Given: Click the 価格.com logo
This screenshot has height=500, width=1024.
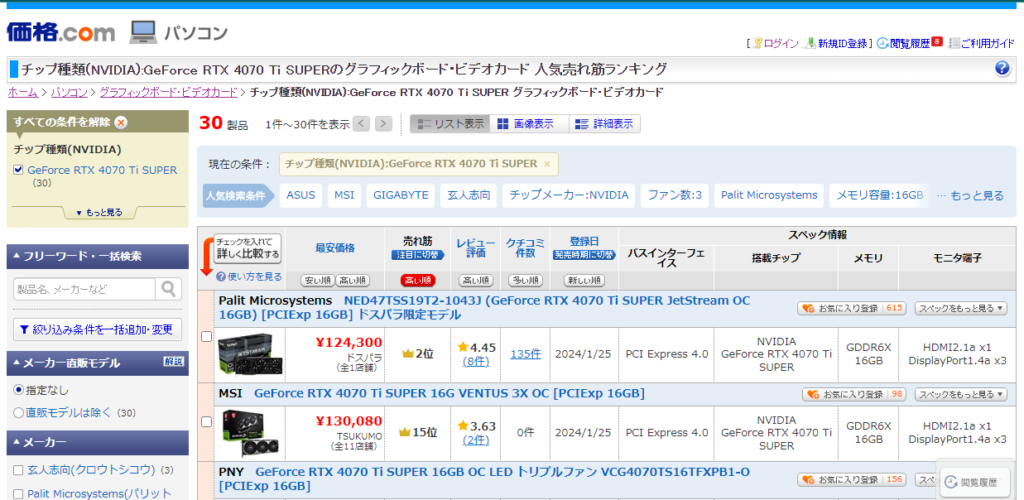Looking at the screenshot, I should pos(61,32).
